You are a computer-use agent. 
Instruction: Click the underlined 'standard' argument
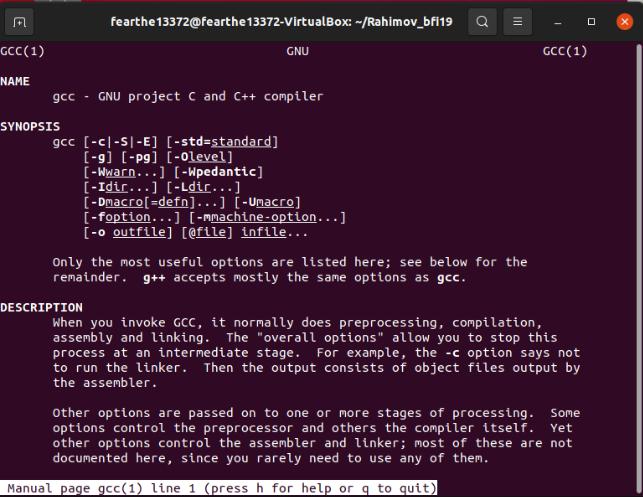click(x=241, y=141)
